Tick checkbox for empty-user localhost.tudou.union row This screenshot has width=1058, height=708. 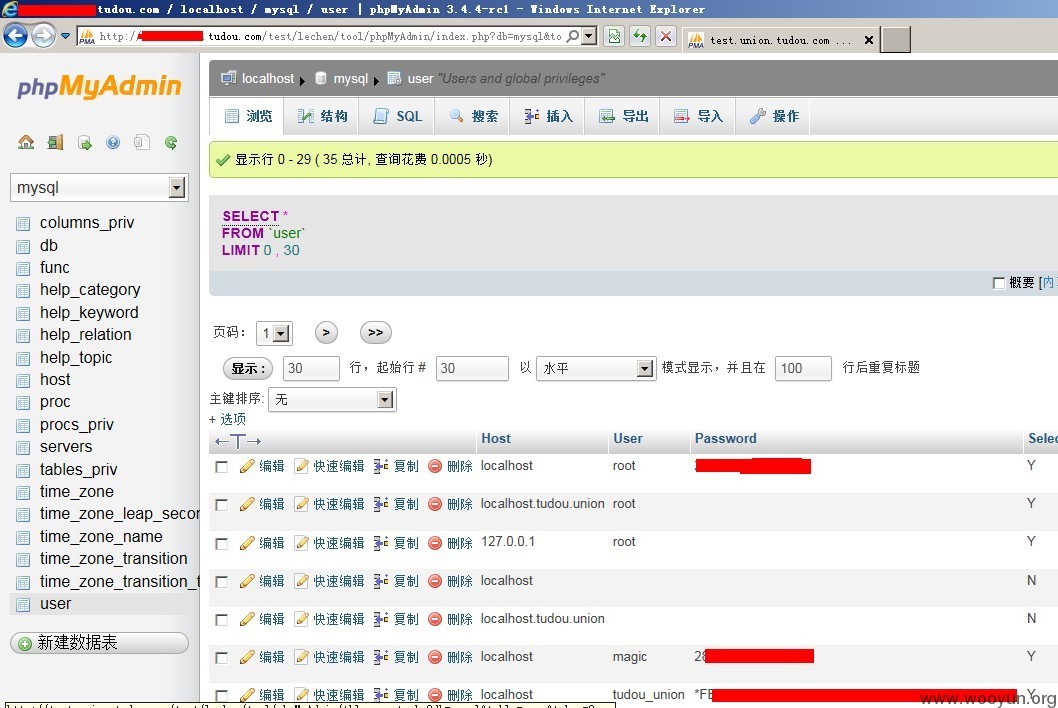click(221, 620)
